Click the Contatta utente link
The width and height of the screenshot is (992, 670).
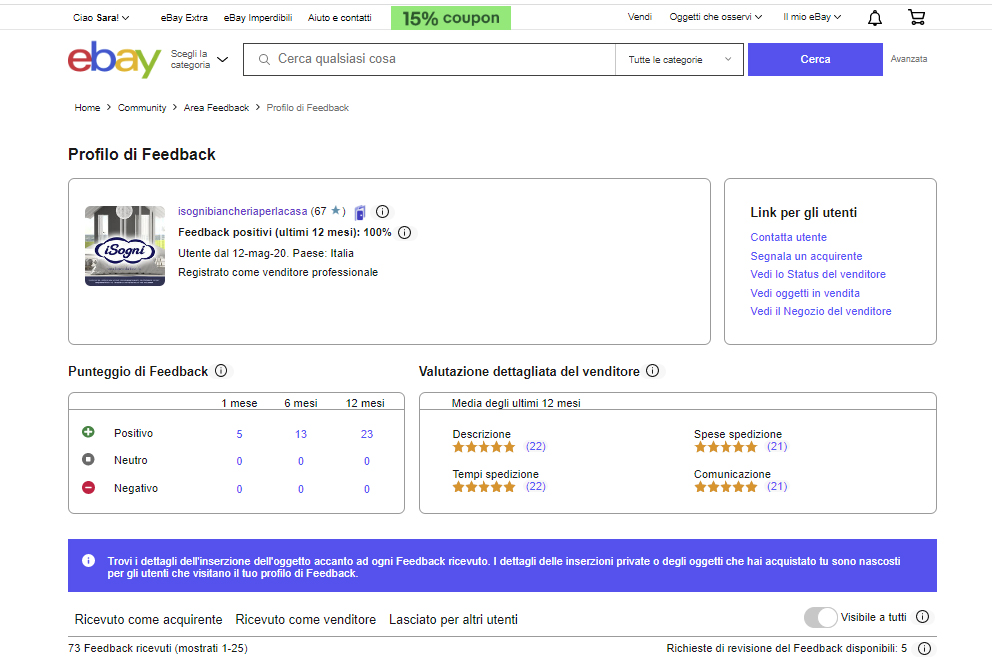tap(788, 237)
